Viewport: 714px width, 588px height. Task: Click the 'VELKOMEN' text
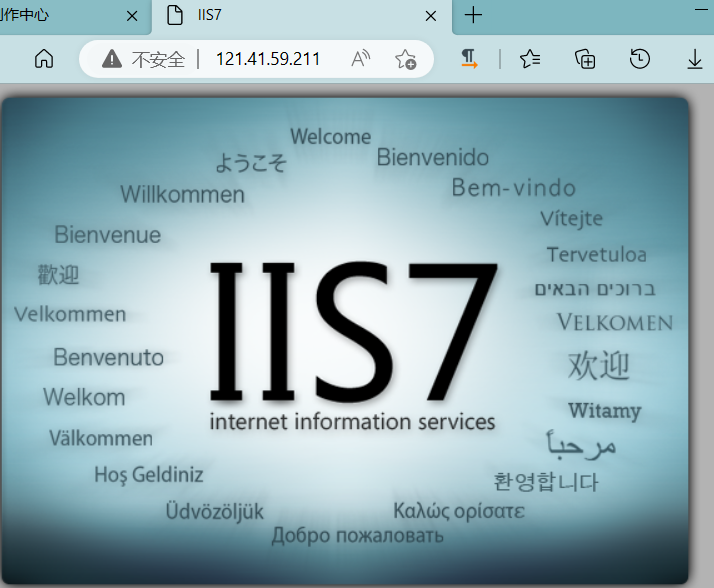(x=615, y=322)
